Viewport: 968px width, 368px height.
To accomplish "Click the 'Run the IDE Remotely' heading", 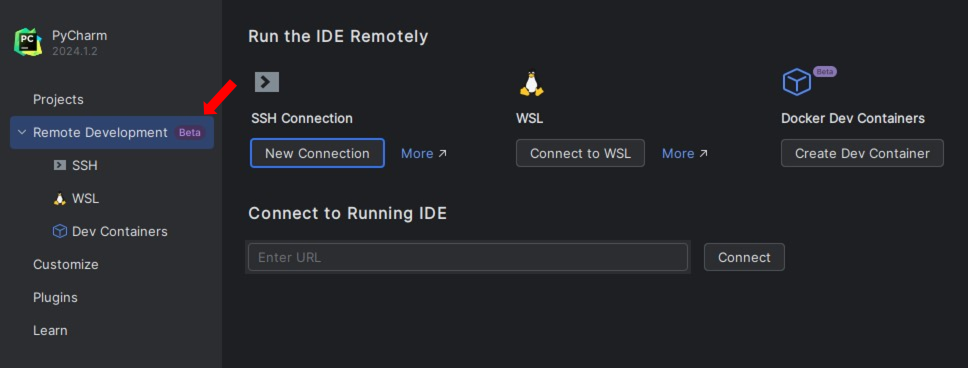I will [338, 36].
